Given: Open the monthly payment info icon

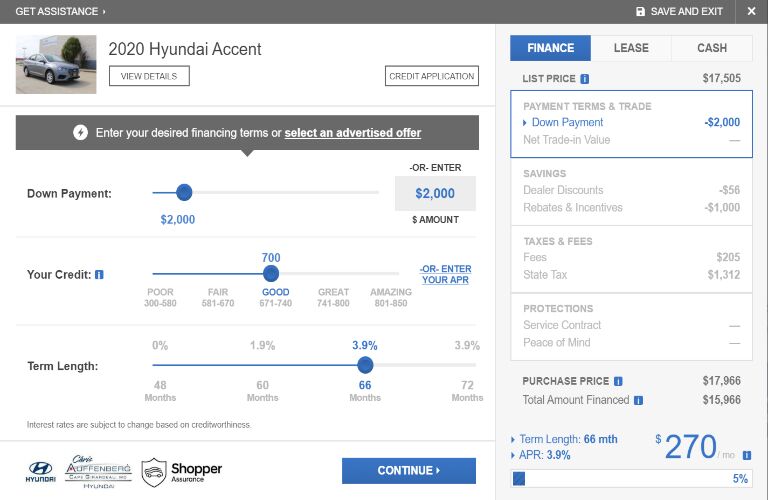Looking at the screenshot, I should point(746,455).
